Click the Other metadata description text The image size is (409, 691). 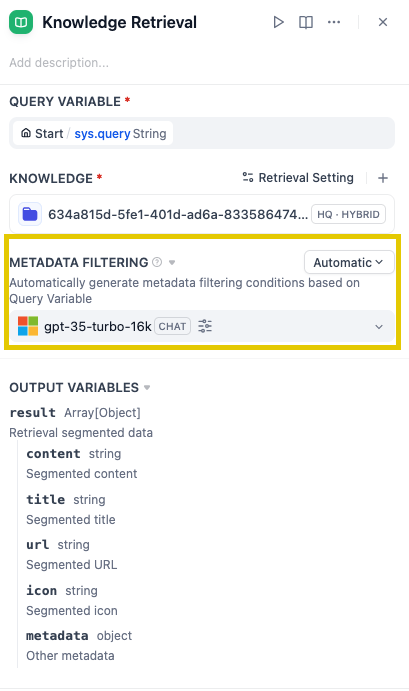pos(70,655)
